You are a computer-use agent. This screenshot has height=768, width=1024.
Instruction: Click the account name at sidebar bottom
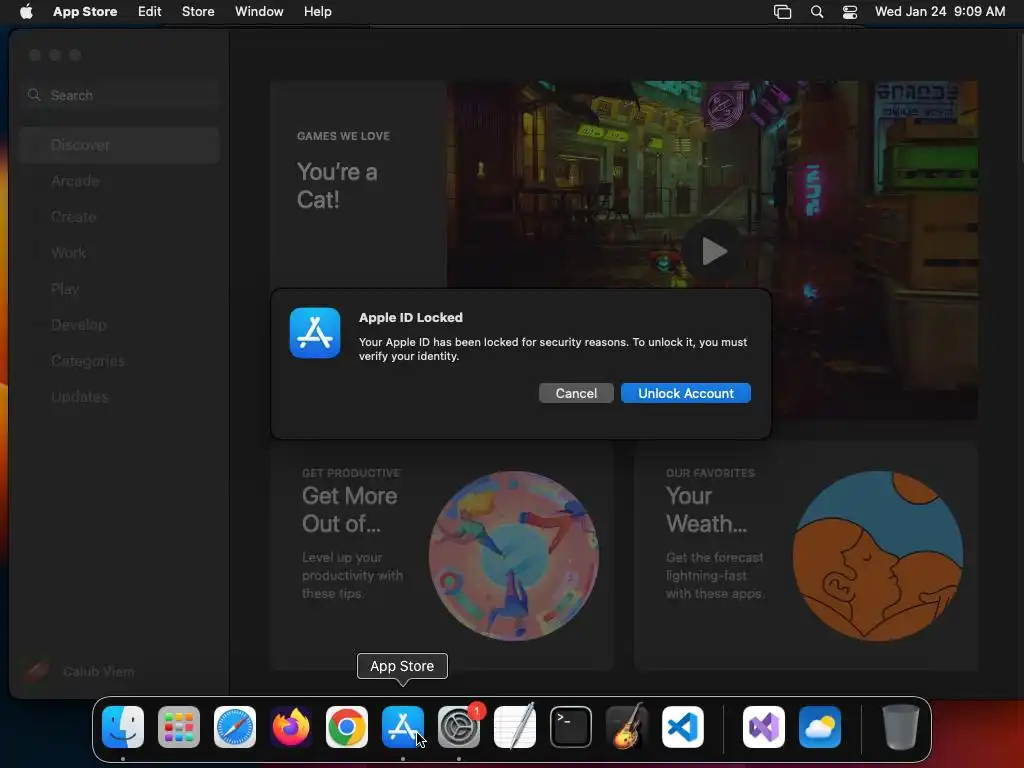tap(98, 671)
